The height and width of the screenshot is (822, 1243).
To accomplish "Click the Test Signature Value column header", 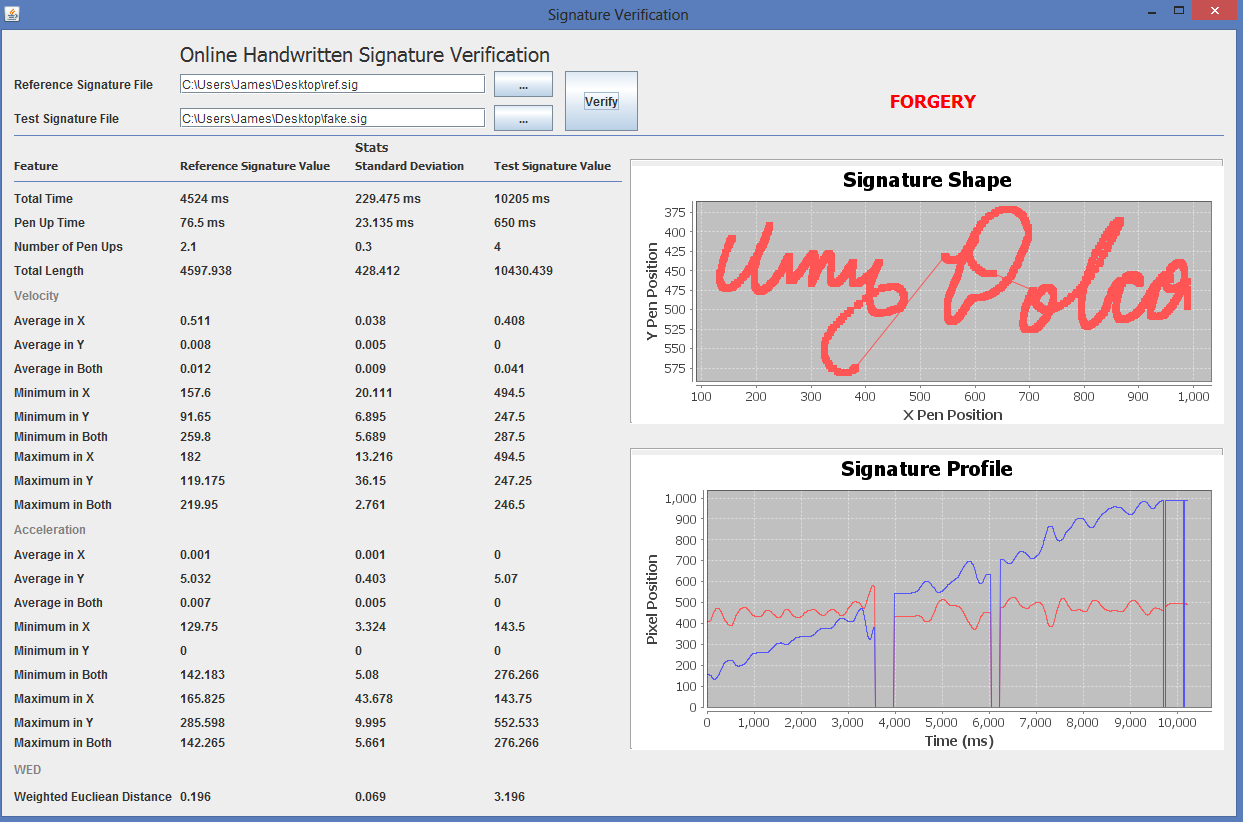I will [552, 166].
